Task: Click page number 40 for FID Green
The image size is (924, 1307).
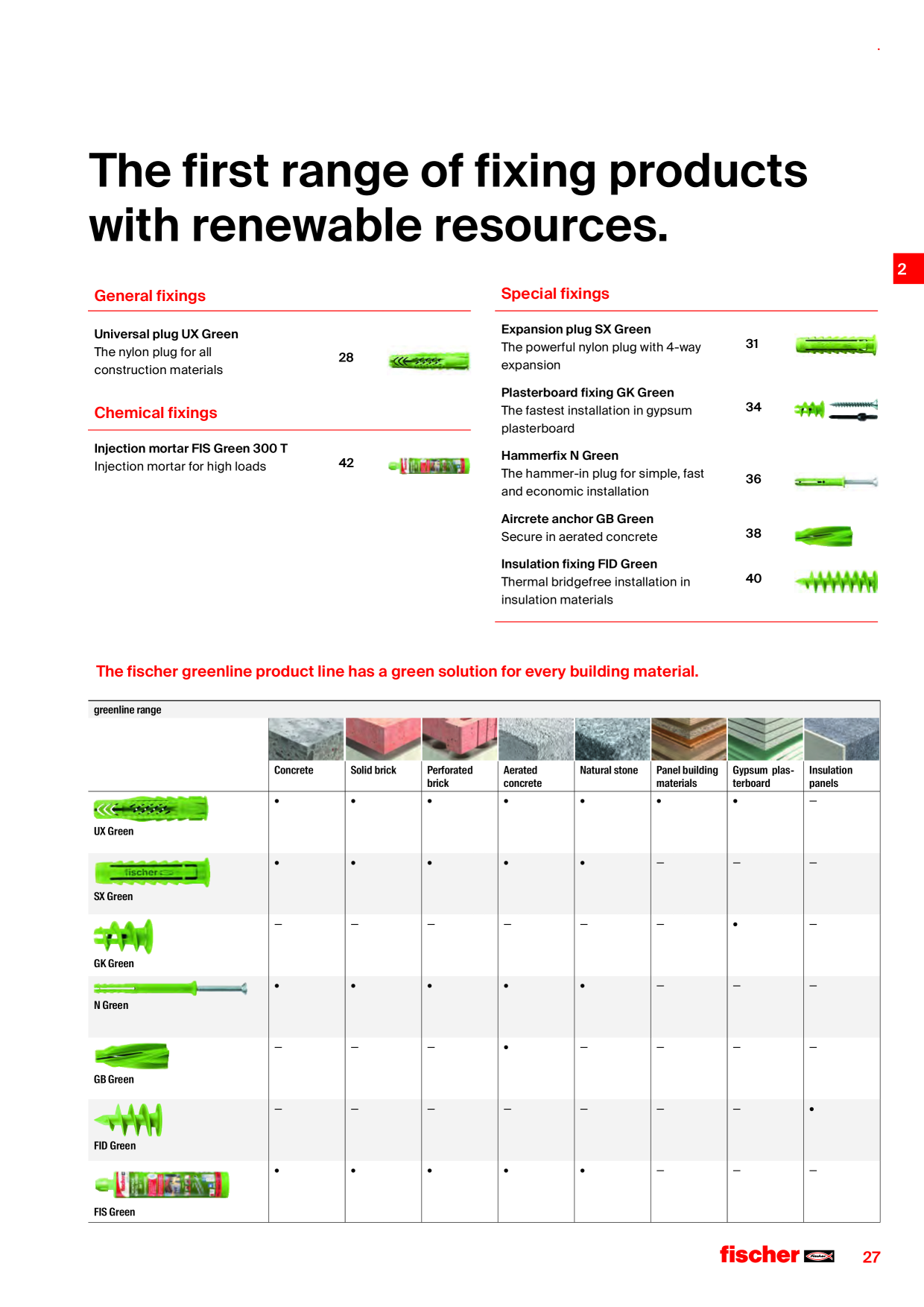Action: coord(753,578)
